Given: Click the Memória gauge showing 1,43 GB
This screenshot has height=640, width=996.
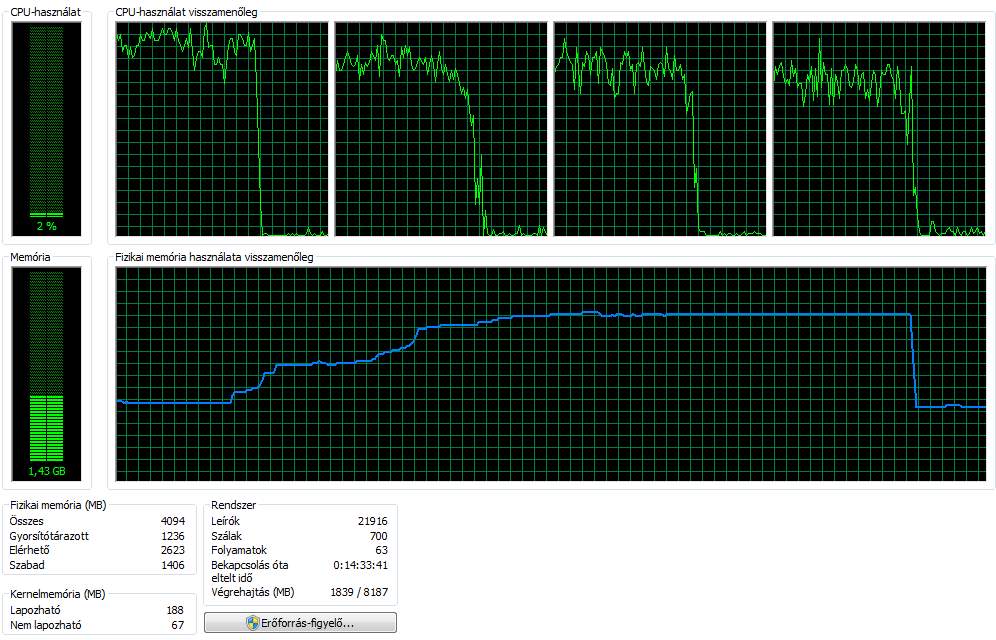Looking at the screenshot, I should click(46, 374).
